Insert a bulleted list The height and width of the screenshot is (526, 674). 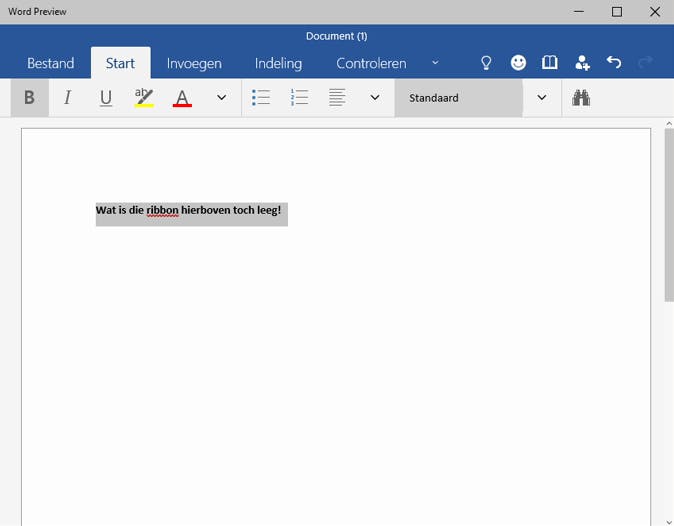click(x=261, y=98)
